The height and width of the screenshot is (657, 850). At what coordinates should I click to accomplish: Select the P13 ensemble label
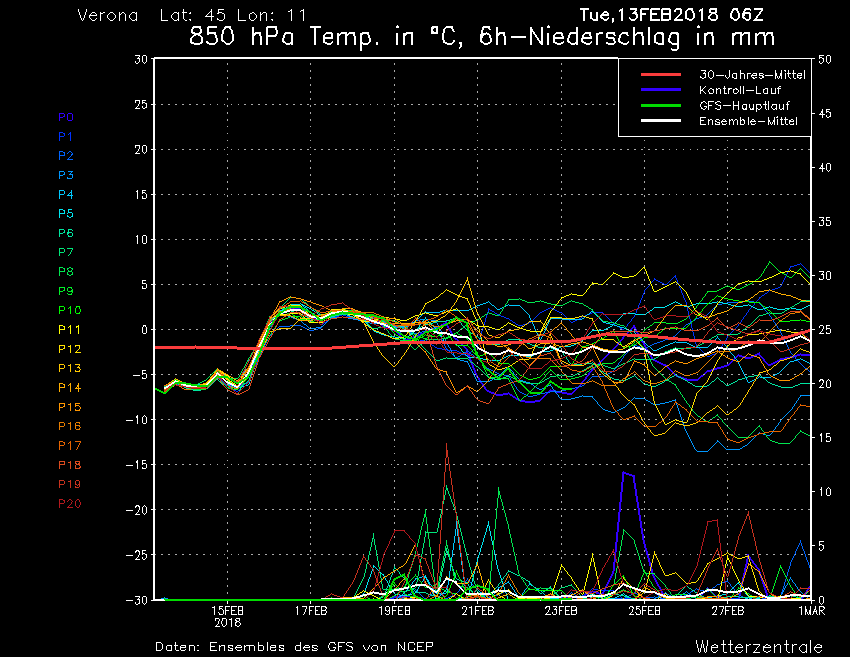69,368
